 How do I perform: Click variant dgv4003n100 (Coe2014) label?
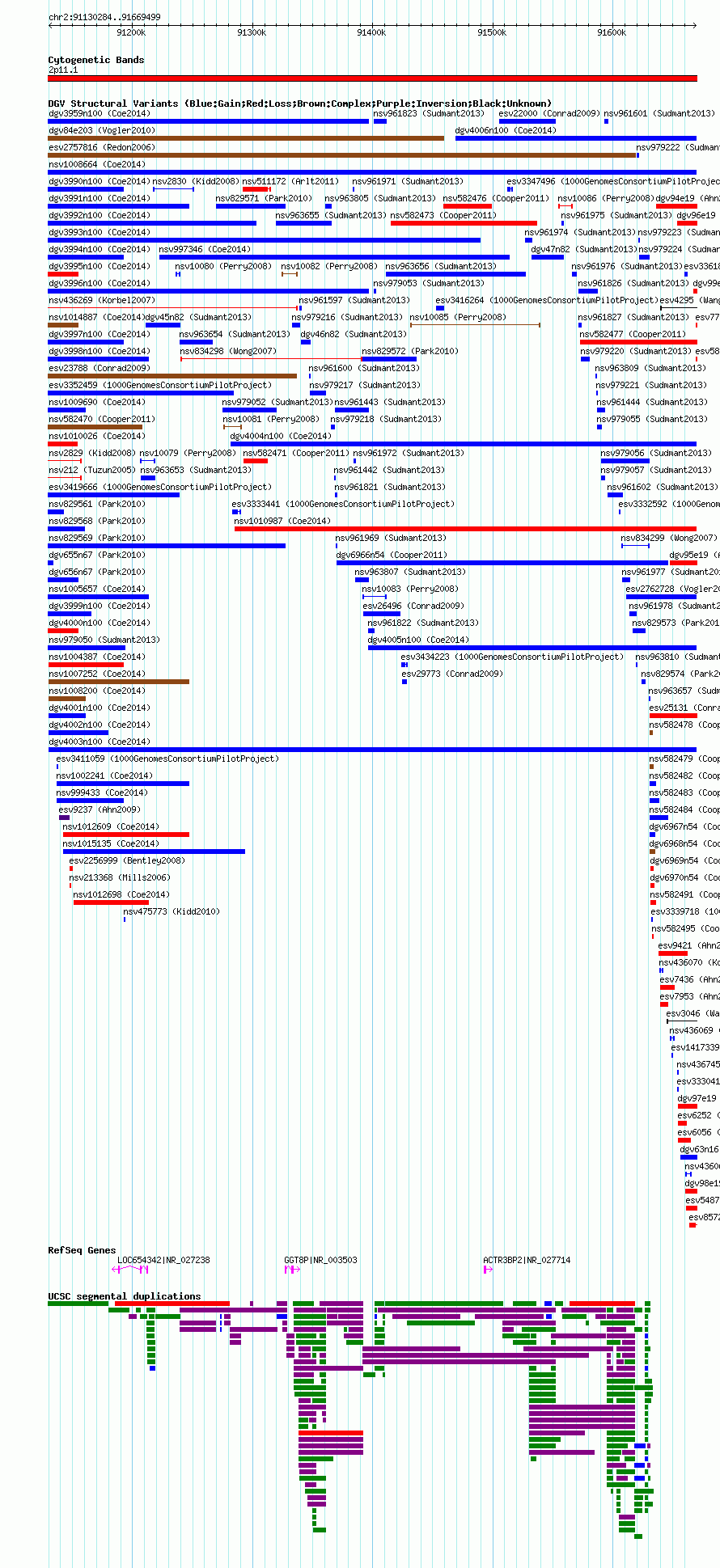click(100, 742)
